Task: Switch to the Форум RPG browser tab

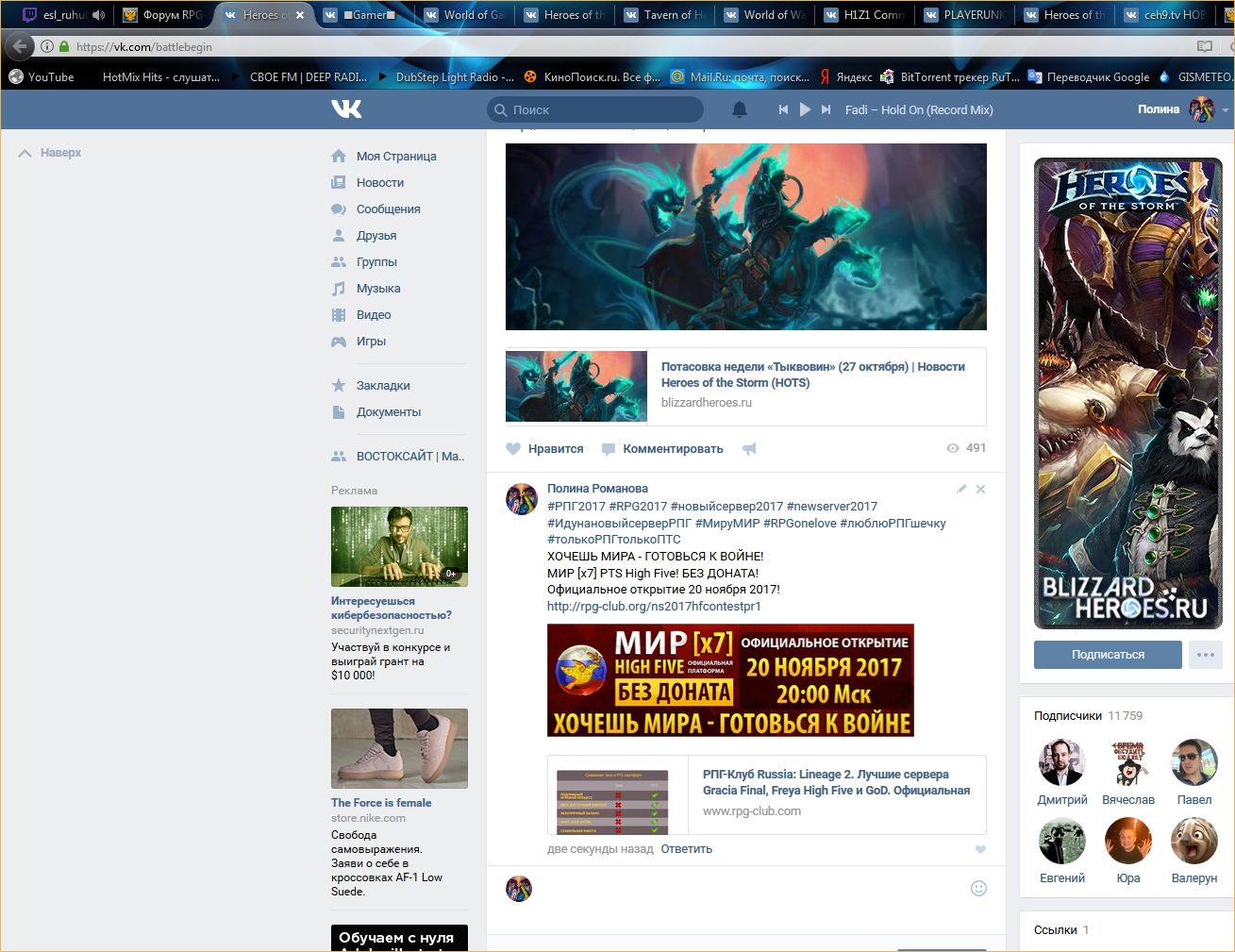Action: coord(164,15)
